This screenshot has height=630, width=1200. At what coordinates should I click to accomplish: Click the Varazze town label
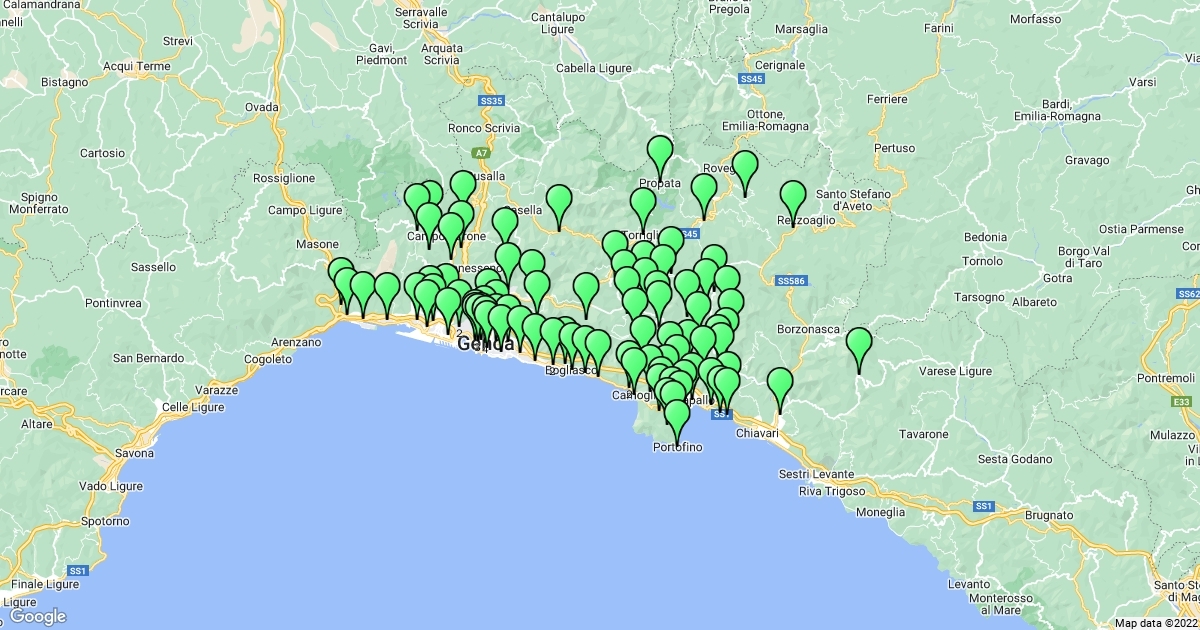(x=217, y=389)
